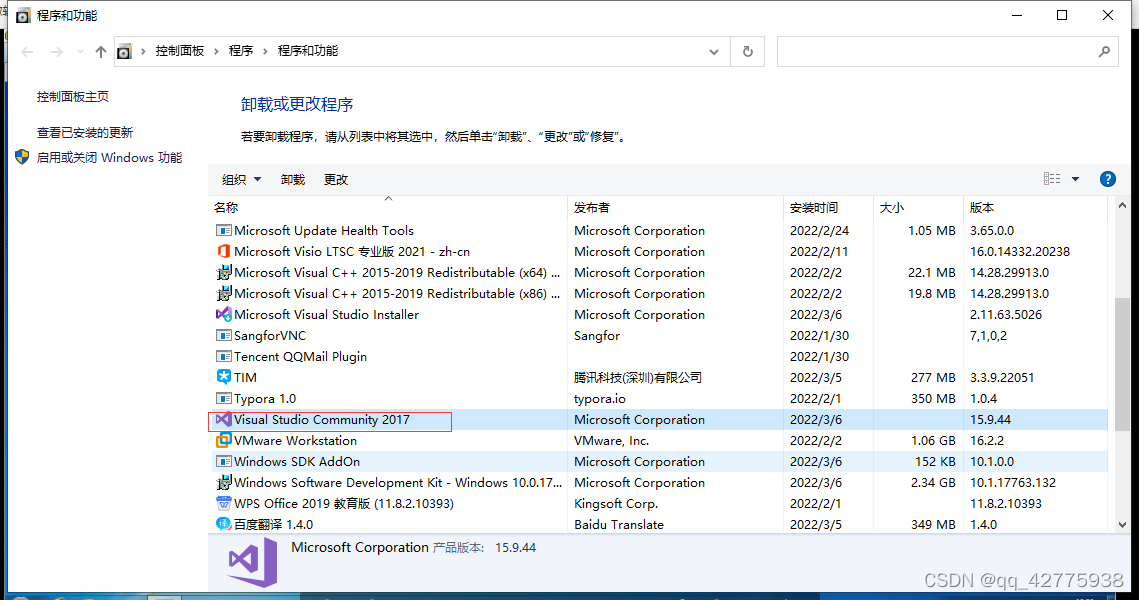The width and height of the screenshot is (1139, 600).
Task: Click the Visual C++ 2015-2019 x86 installer icon
Action: (x=224, y=293)
